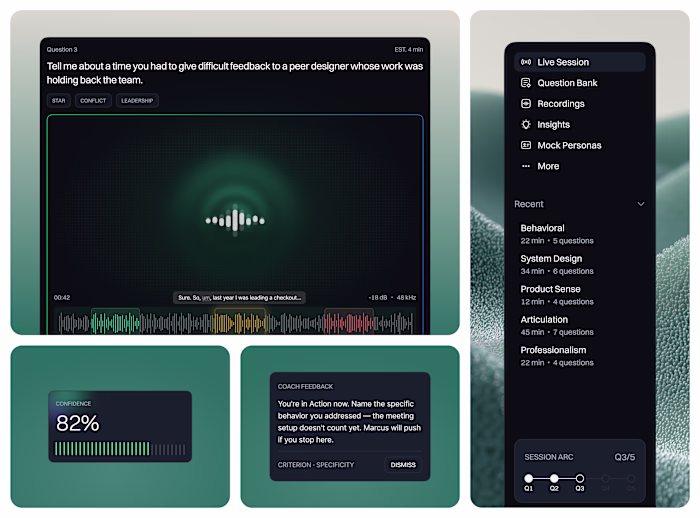Viewport: 700px width, 518px height.
Task: Collapse the Recent section chevron
Action: point(641,204)
